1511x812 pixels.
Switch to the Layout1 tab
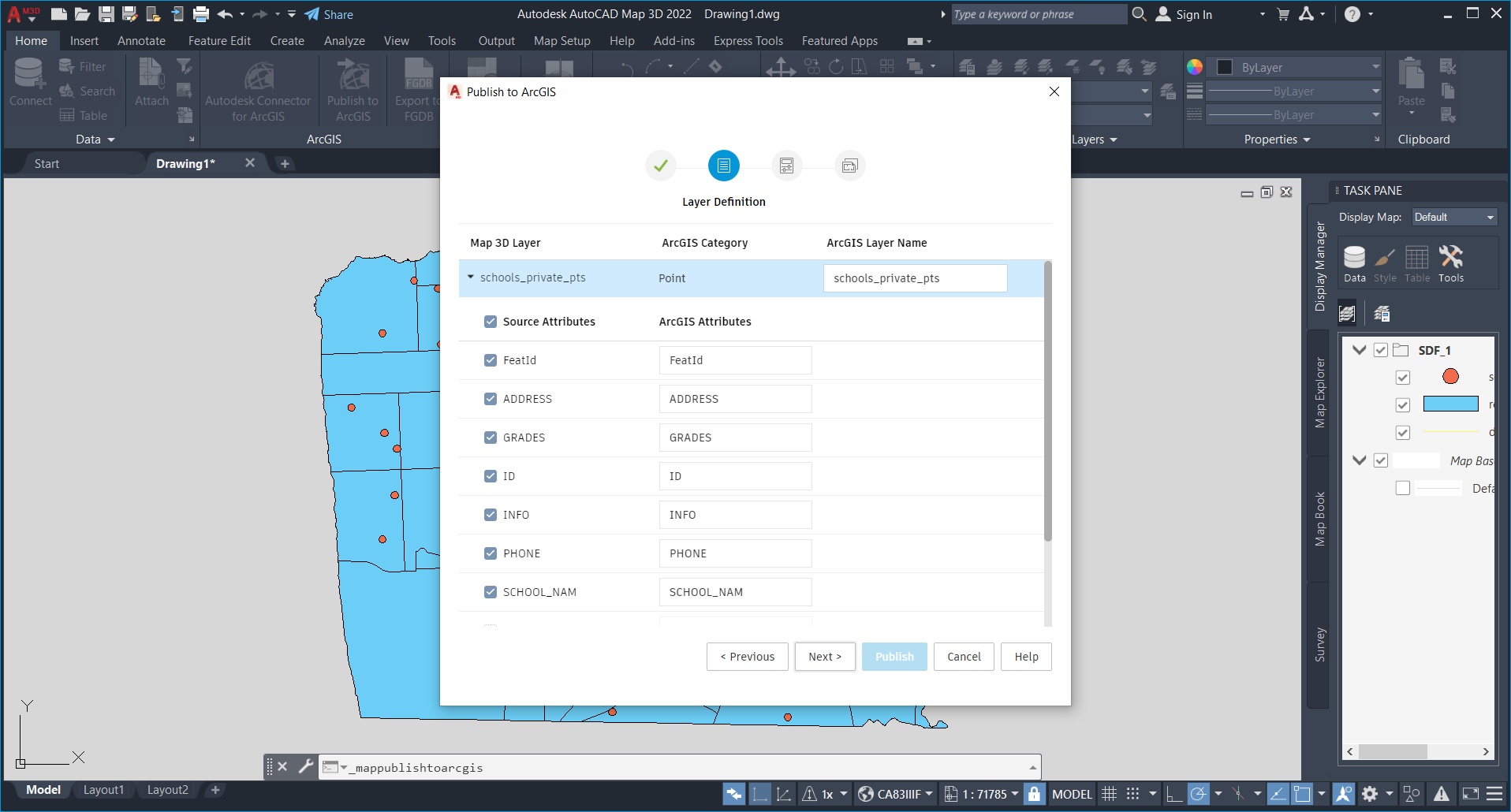pyautogui.click(x=103, y=790)
